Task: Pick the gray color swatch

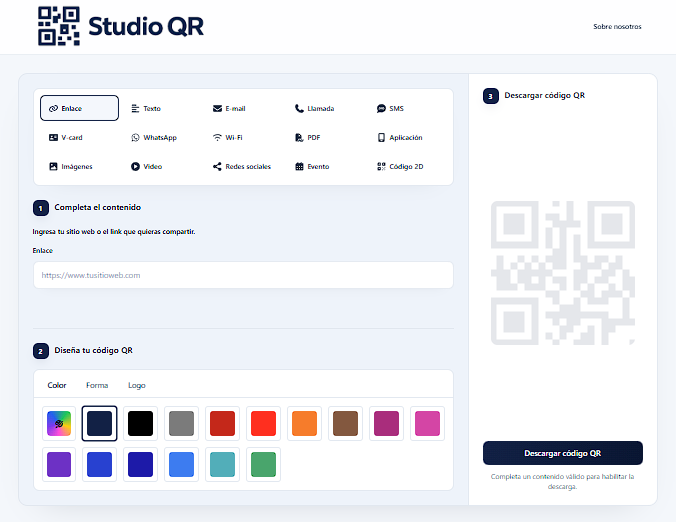Action: tap(181, 423)
